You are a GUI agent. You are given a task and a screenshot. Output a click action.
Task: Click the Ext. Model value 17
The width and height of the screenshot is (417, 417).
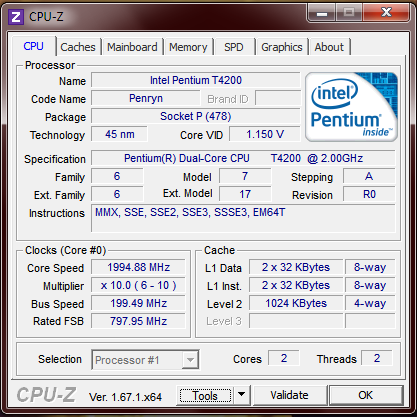245,194
